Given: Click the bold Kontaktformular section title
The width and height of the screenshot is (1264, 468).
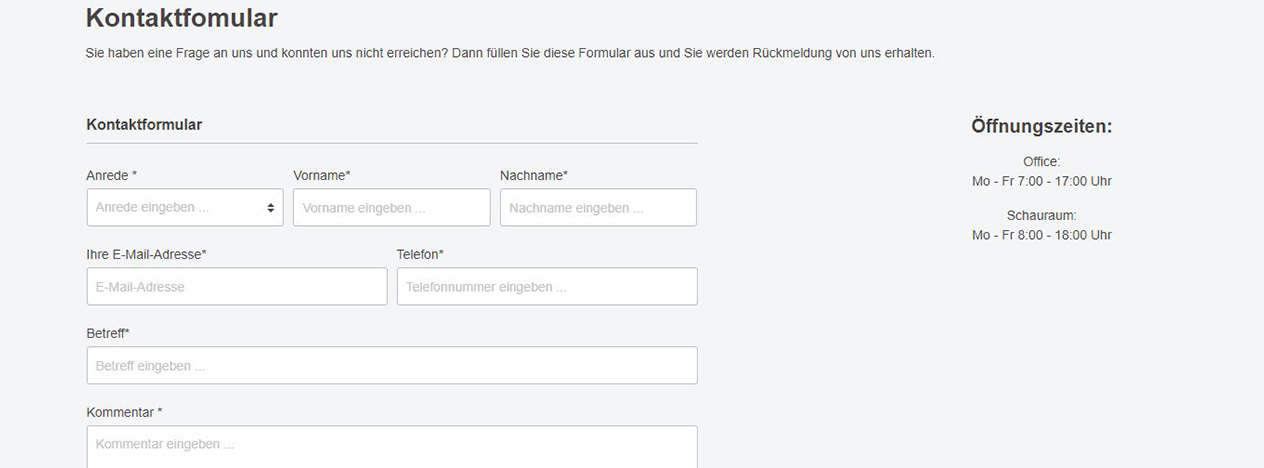Looking at the screenshot, I should point(144,125).
